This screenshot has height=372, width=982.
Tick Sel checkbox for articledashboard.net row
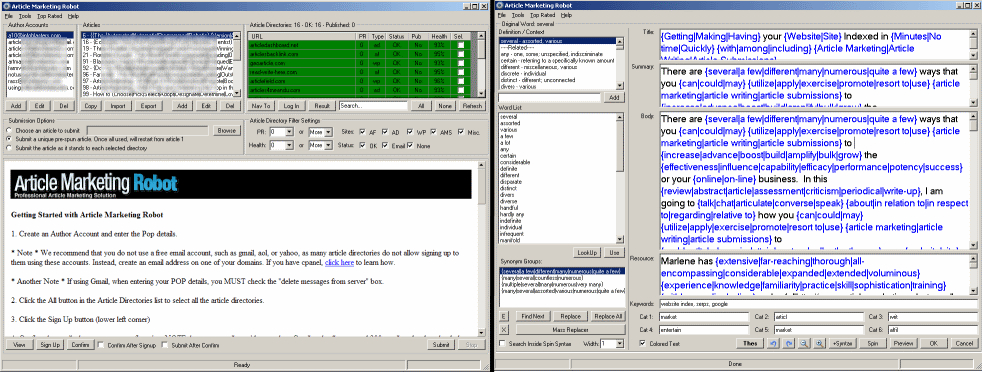pyautogui.click(x=462, y=45)
